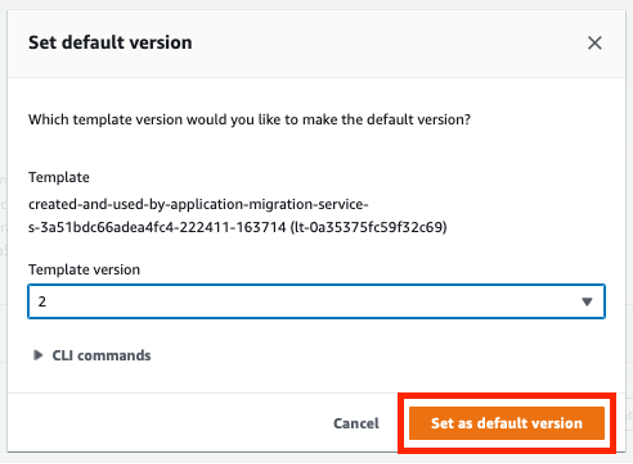Image resolution: width=633 pixels, height=464 pixels.
Task: Click the launch template ID lt-0a35375fc59f32c69
Action: click(x=369, y=227)
